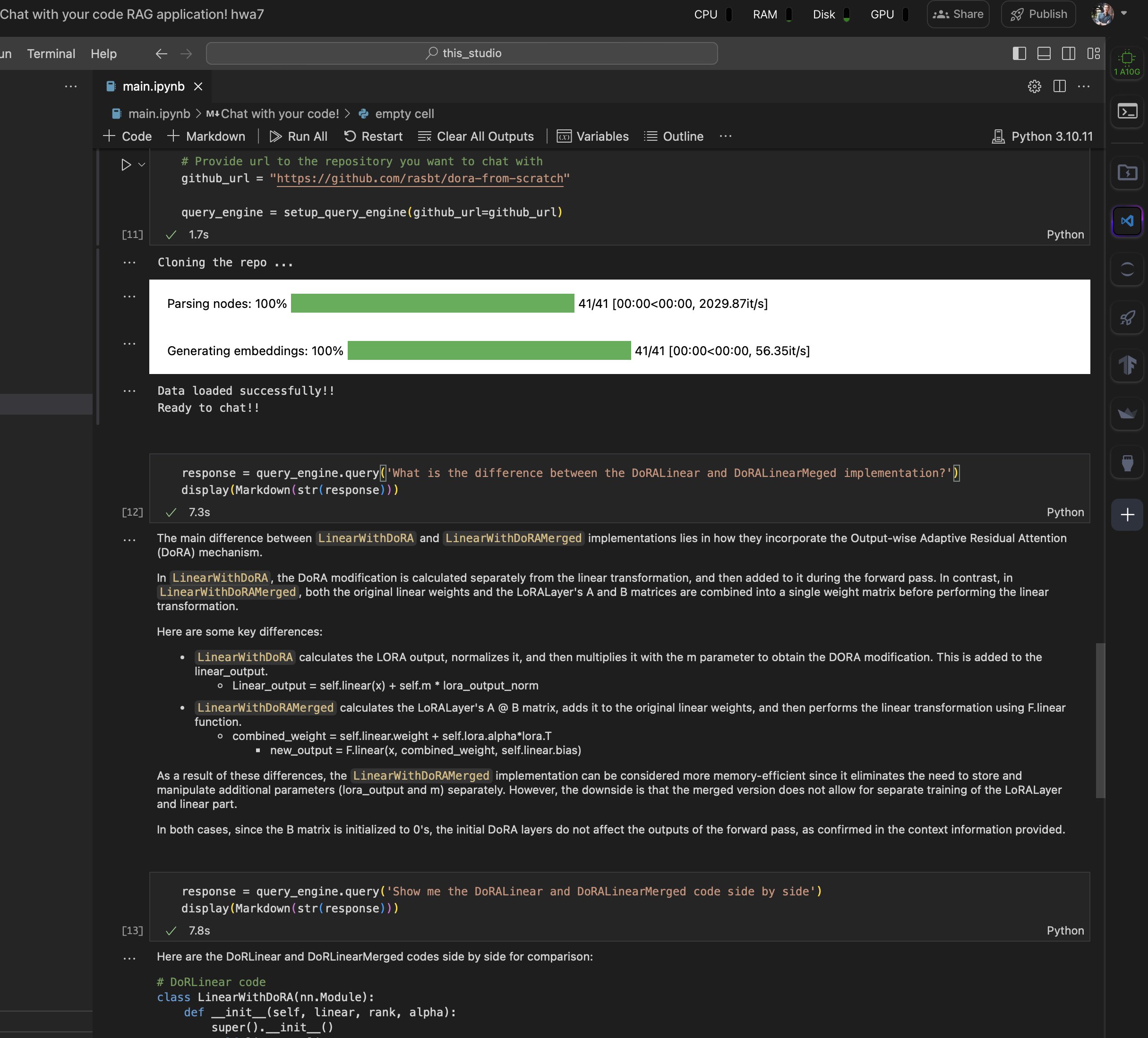Open the github.com/rasbt/dora-from-scratch link
Viewport: 1148px width, 1038px height.
click(x=420, y=179)
